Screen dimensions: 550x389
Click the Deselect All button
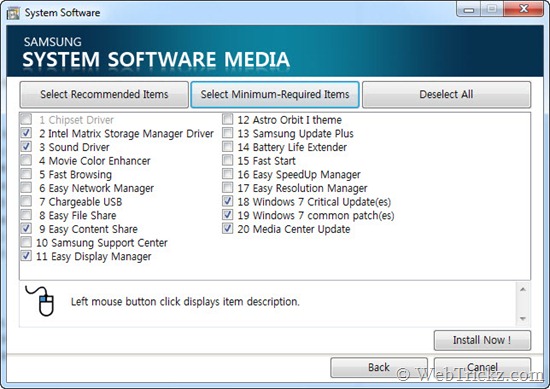point(446,94)
